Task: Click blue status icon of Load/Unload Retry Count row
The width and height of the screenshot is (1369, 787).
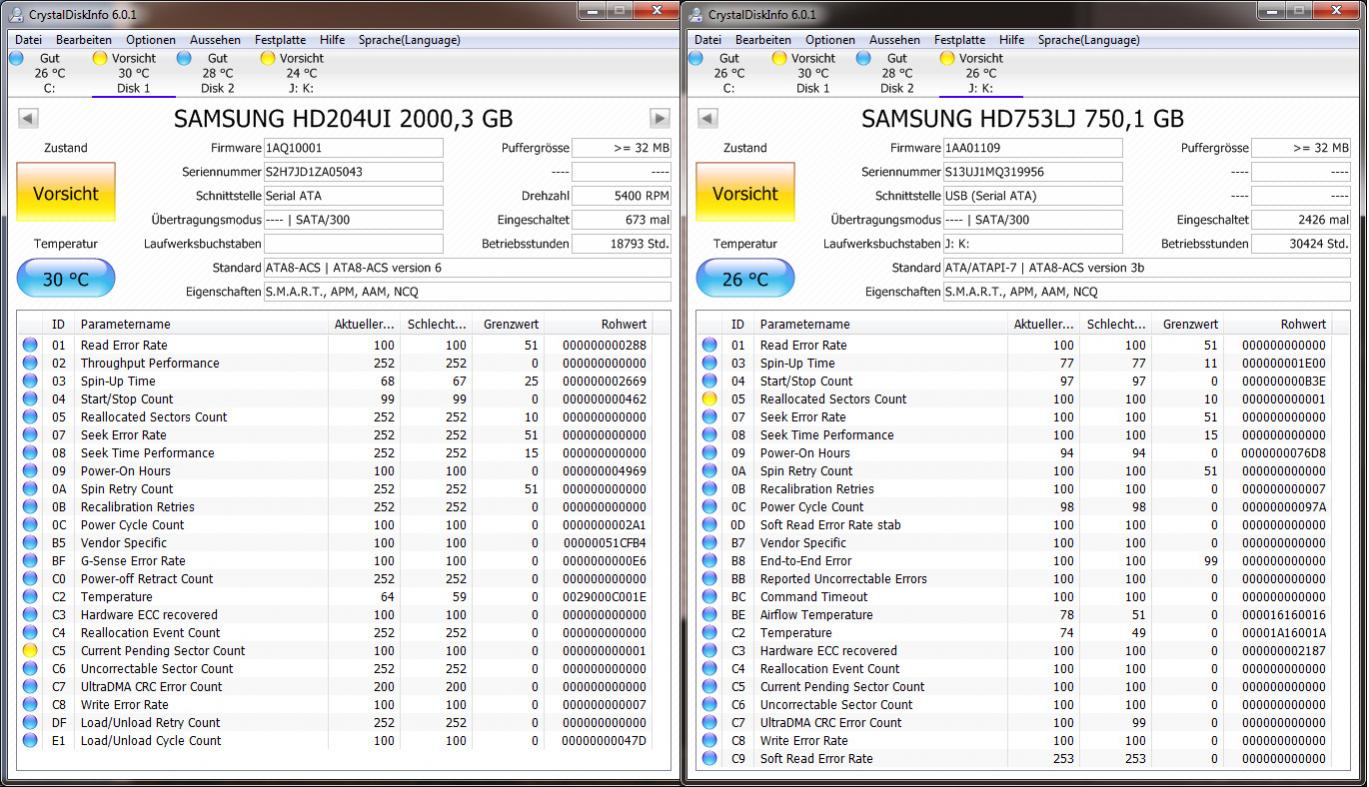Action: click(x=30, y=723)
